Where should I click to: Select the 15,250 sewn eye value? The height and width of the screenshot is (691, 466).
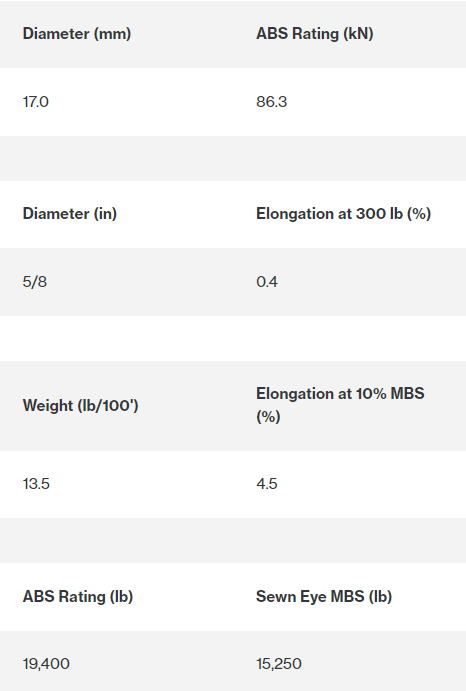point(279,664)
